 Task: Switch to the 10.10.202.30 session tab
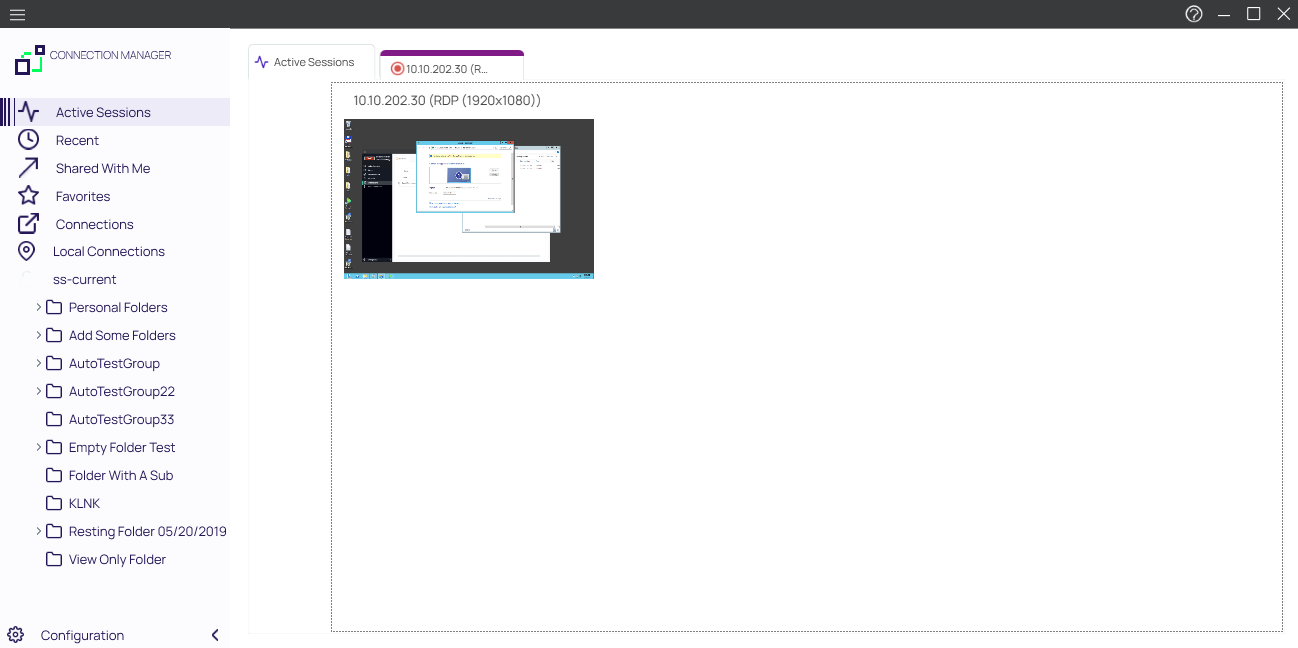click(452, 68)
